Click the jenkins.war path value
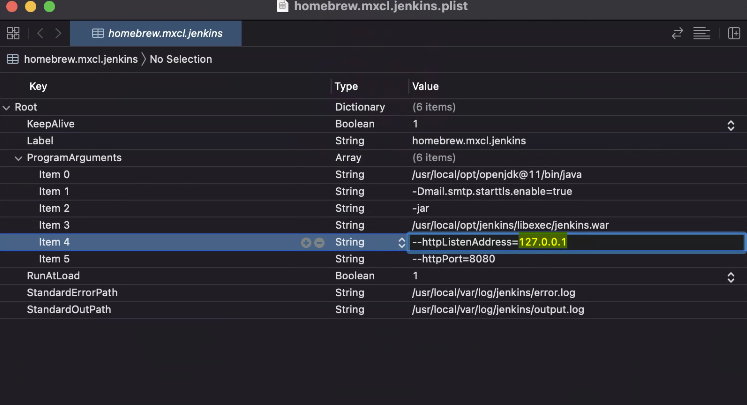This screenshot has height=405, width=747. click(x=510, y=225)
